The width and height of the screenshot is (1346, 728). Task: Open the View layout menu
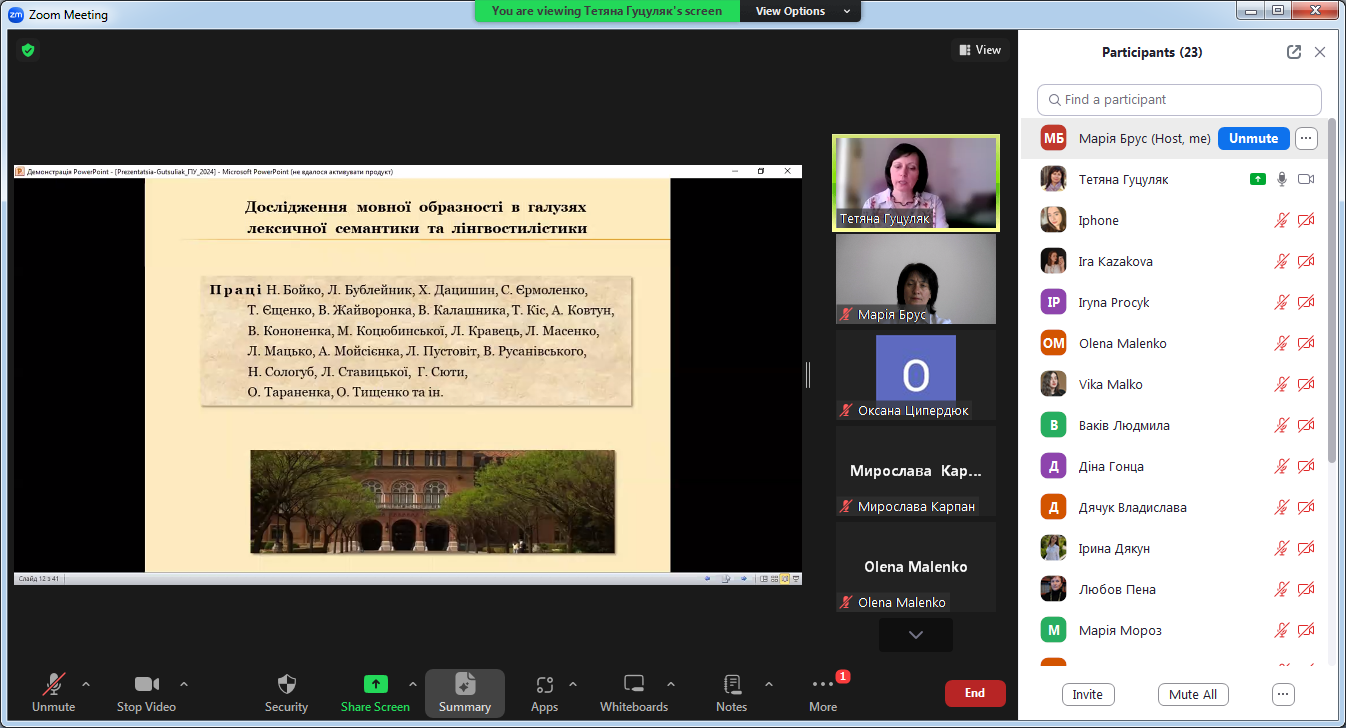pyautogui.click(x=979, y=50)
